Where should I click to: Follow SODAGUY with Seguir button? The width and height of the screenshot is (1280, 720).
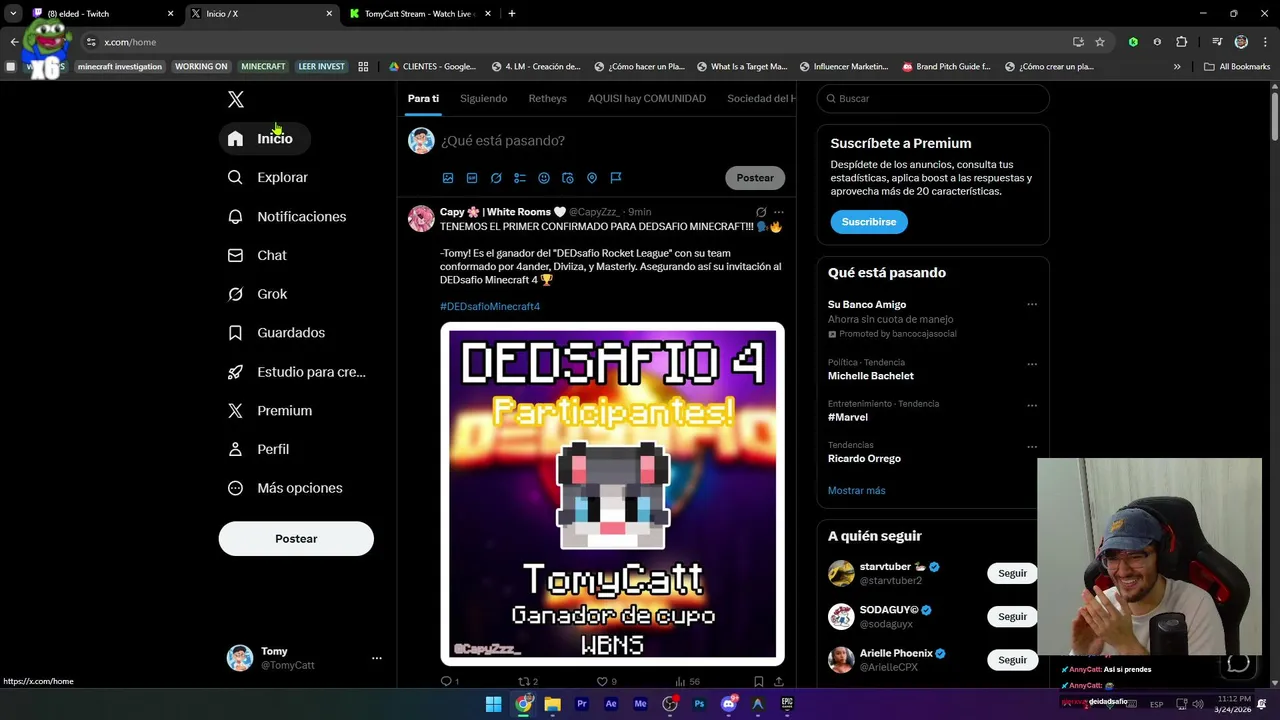click(x=1012, y=616)
